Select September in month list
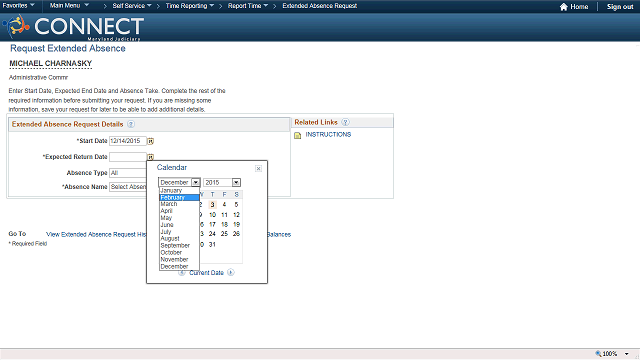The width and height of the screenshot is (640, 360). (179, 246)
